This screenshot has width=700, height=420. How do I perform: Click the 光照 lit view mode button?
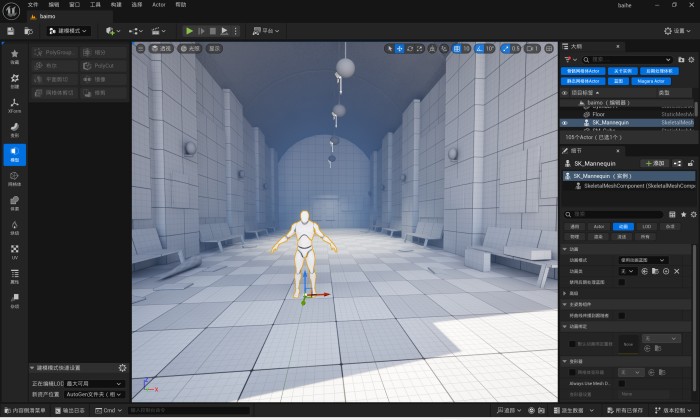tap(190, 48)
